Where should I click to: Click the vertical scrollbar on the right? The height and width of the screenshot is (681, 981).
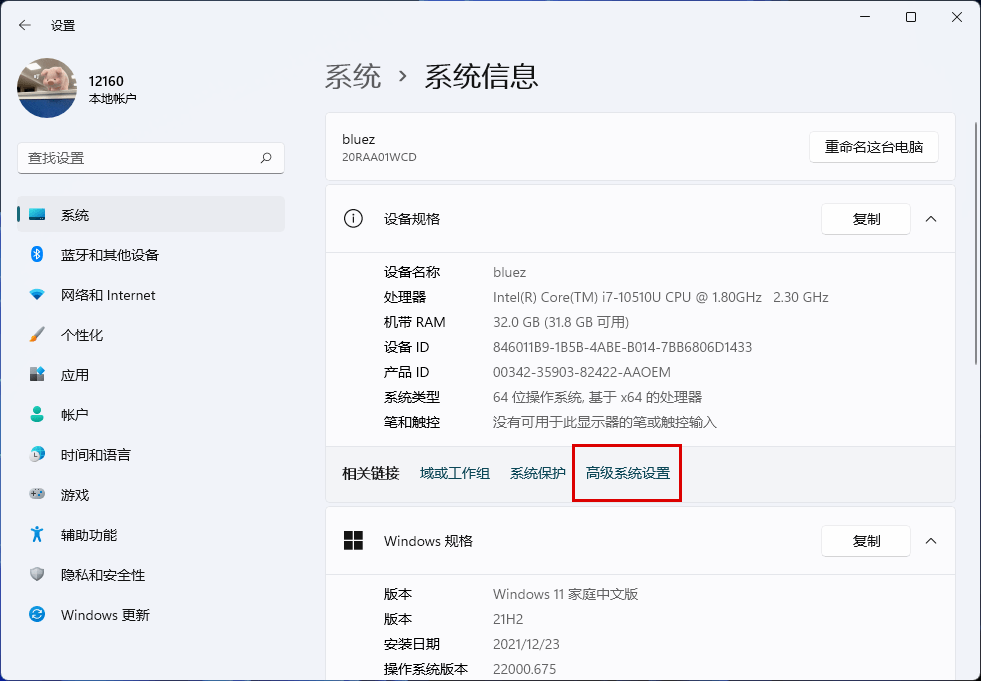click(977, 241)
